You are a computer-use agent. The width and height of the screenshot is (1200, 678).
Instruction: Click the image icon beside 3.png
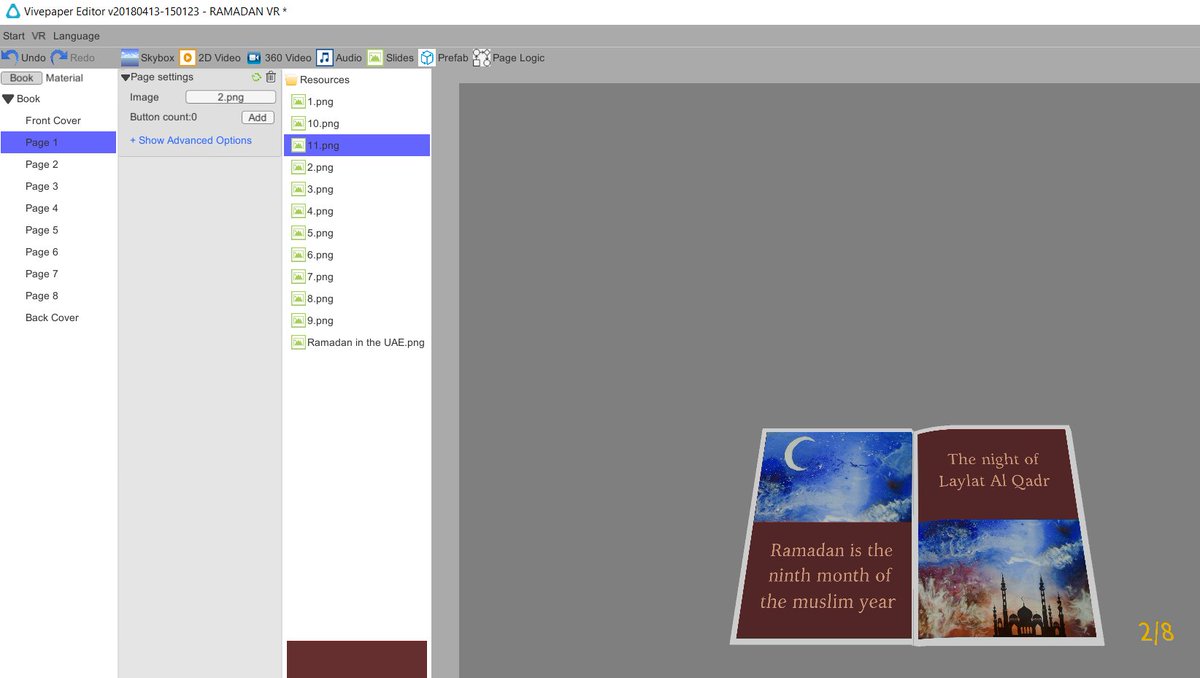(298, 189)
